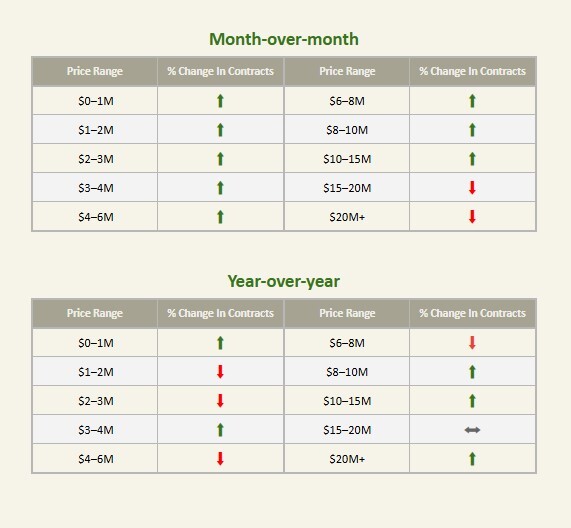Click last % Change In Contracts header in Year-over-year table

[x=472, y=313]
